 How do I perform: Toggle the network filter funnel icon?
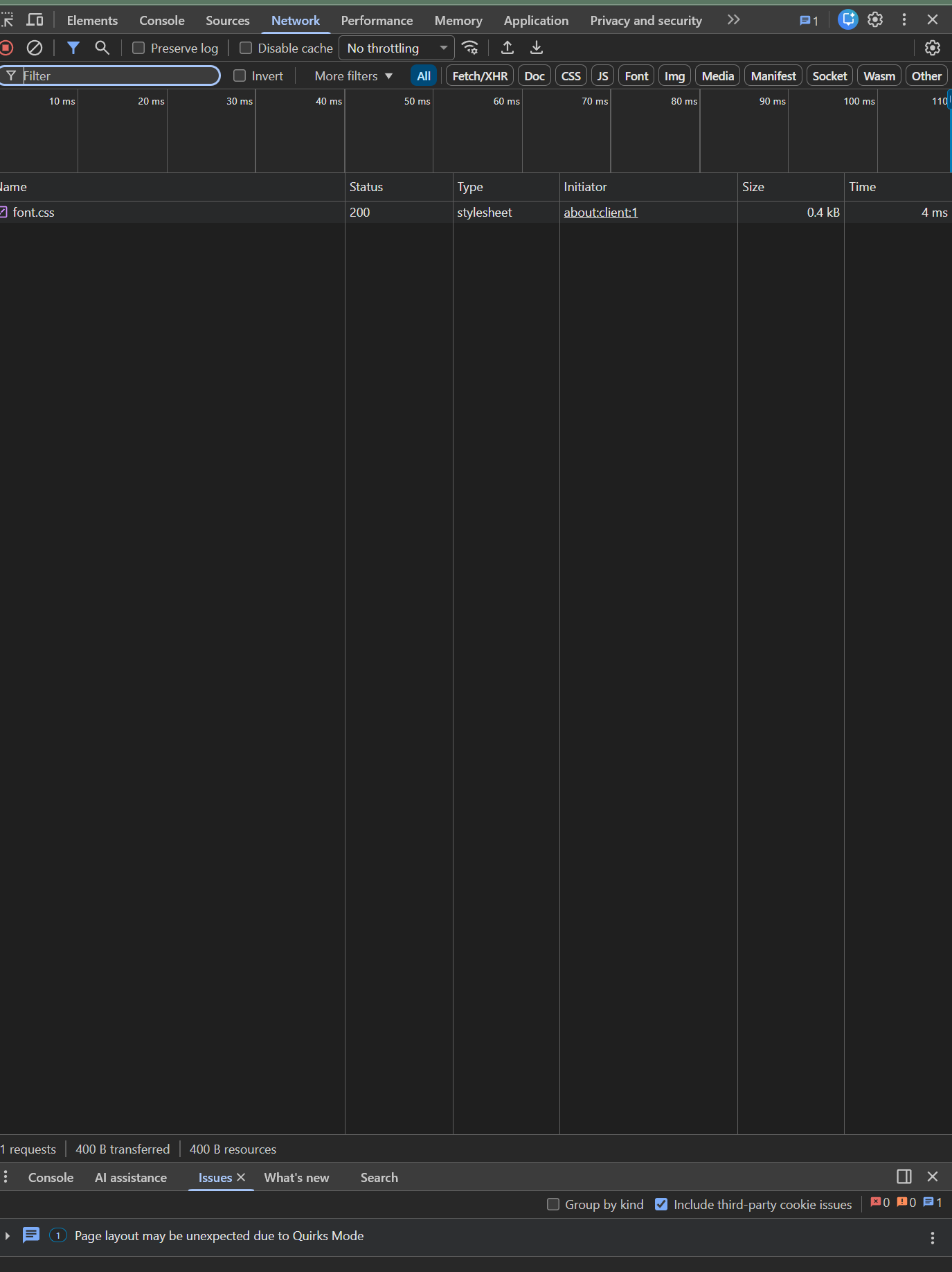click(73, 48)
